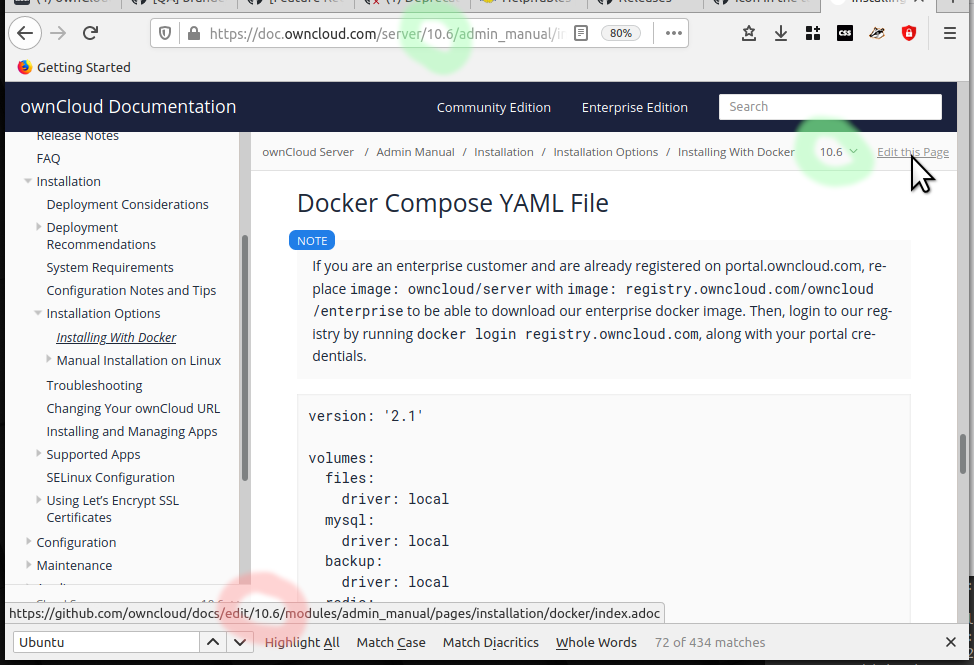
Task: Enable Match Case searching
Action: (390, 642)
